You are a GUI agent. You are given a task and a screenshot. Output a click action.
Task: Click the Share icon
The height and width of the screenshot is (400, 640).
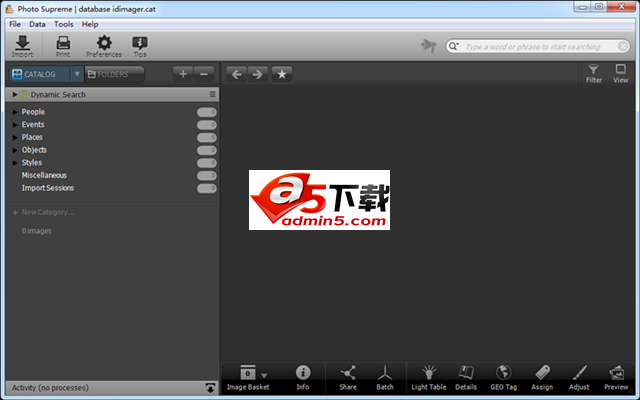click(x=348, y=378)
